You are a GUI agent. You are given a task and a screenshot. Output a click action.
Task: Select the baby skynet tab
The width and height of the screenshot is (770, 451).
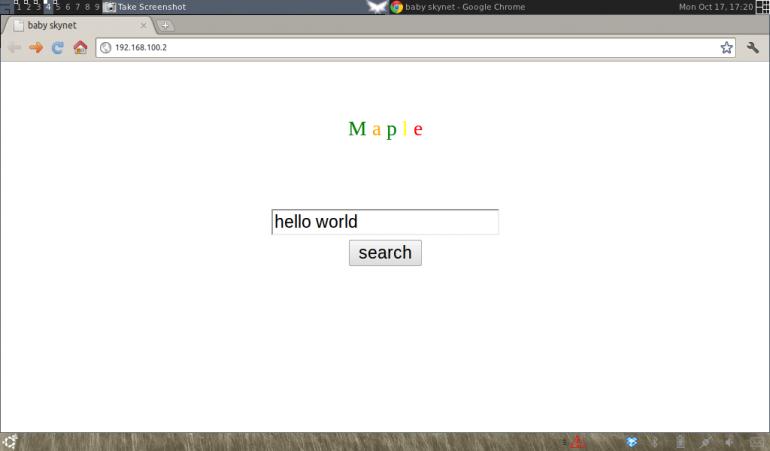pyautogui.click(x=79, y=25)
